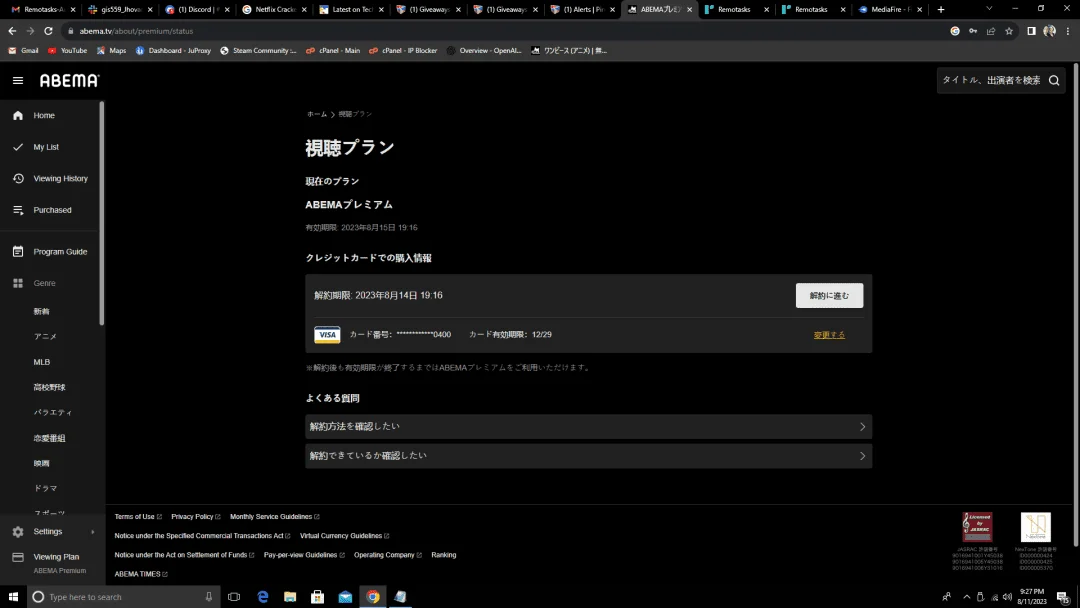This screenshot has width=1080, height=608.
Task: Click the title search field
Action: (992, 81)
